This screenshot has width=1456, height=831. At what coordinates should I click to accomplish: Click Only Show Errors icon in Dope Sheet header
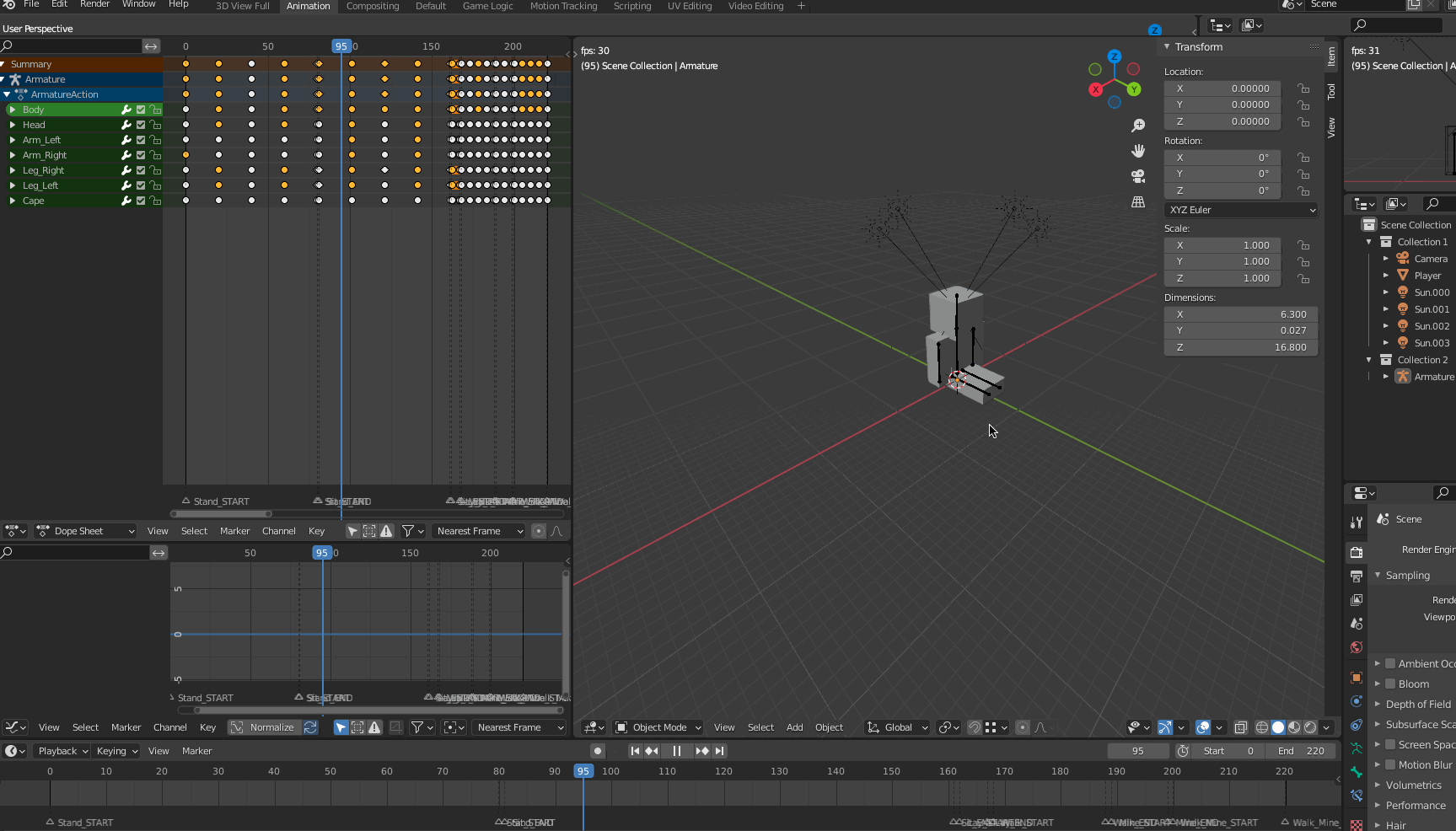point(386,531)
